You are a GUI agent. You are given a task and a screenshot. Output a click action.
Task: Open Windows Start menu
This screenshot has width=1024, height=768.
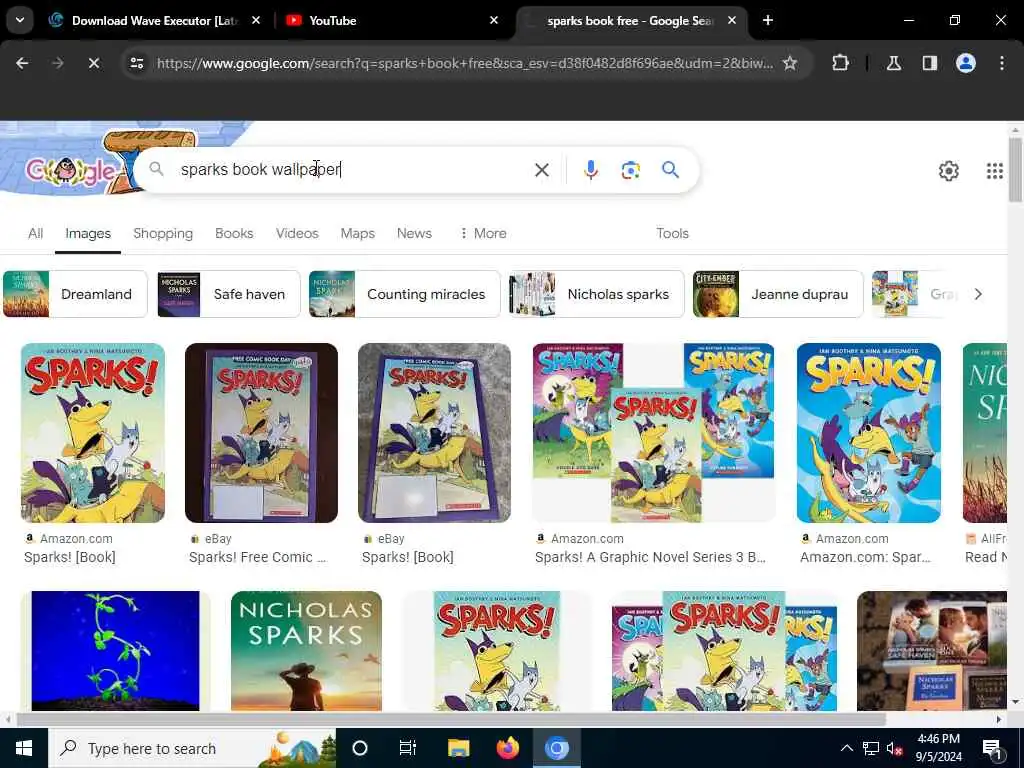[x=24, y=748]
